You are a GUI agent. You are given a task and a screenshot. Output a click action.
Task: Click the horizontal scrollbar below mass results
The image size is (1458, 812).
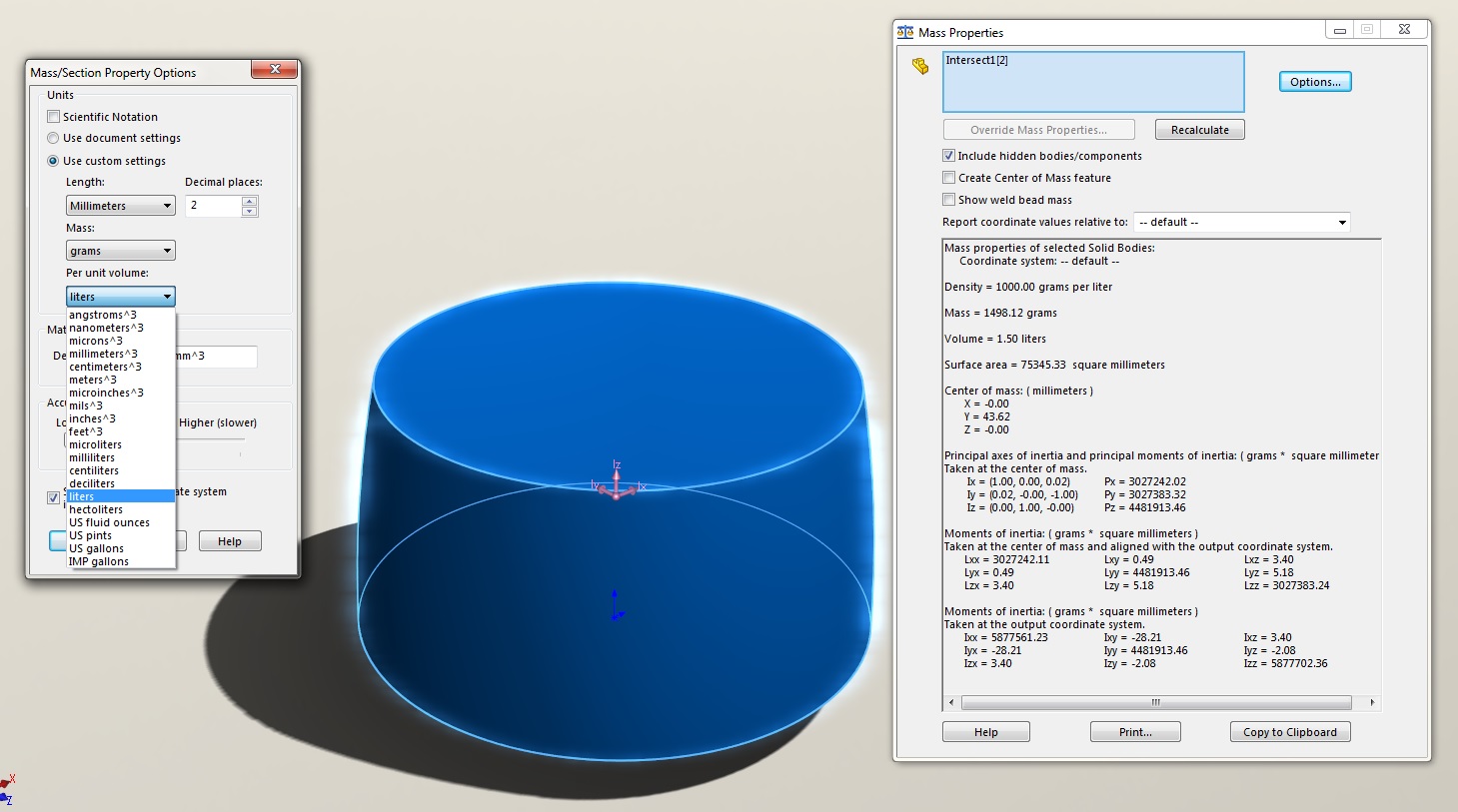pyautogui.click(x=1154, y=702)
